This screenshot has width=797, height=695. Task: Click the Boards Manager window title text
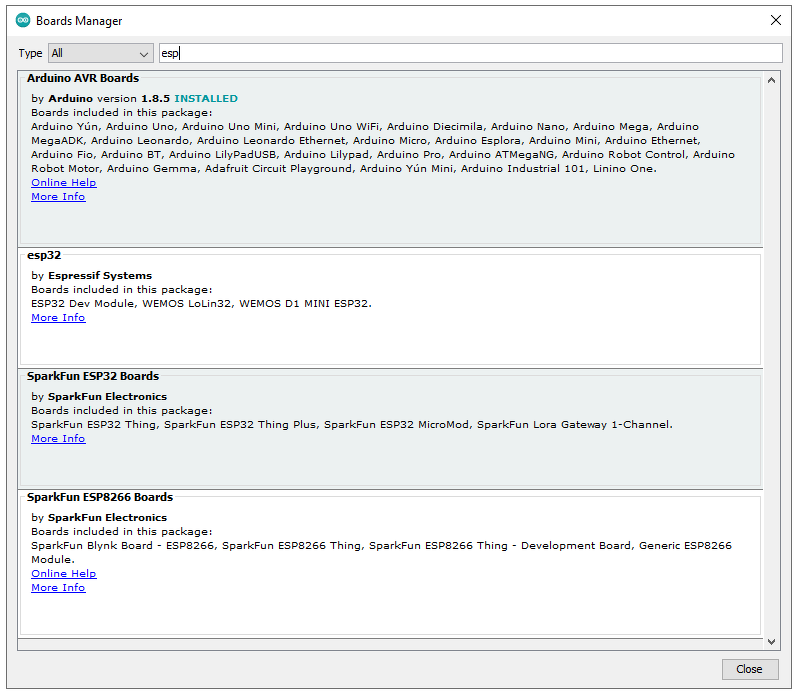pos(79,21)
